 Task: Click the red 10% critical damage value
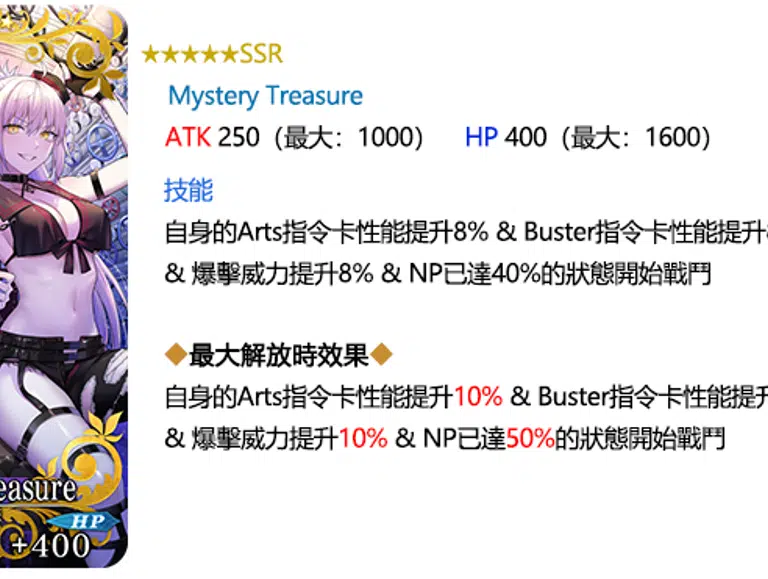pos(363,438)
